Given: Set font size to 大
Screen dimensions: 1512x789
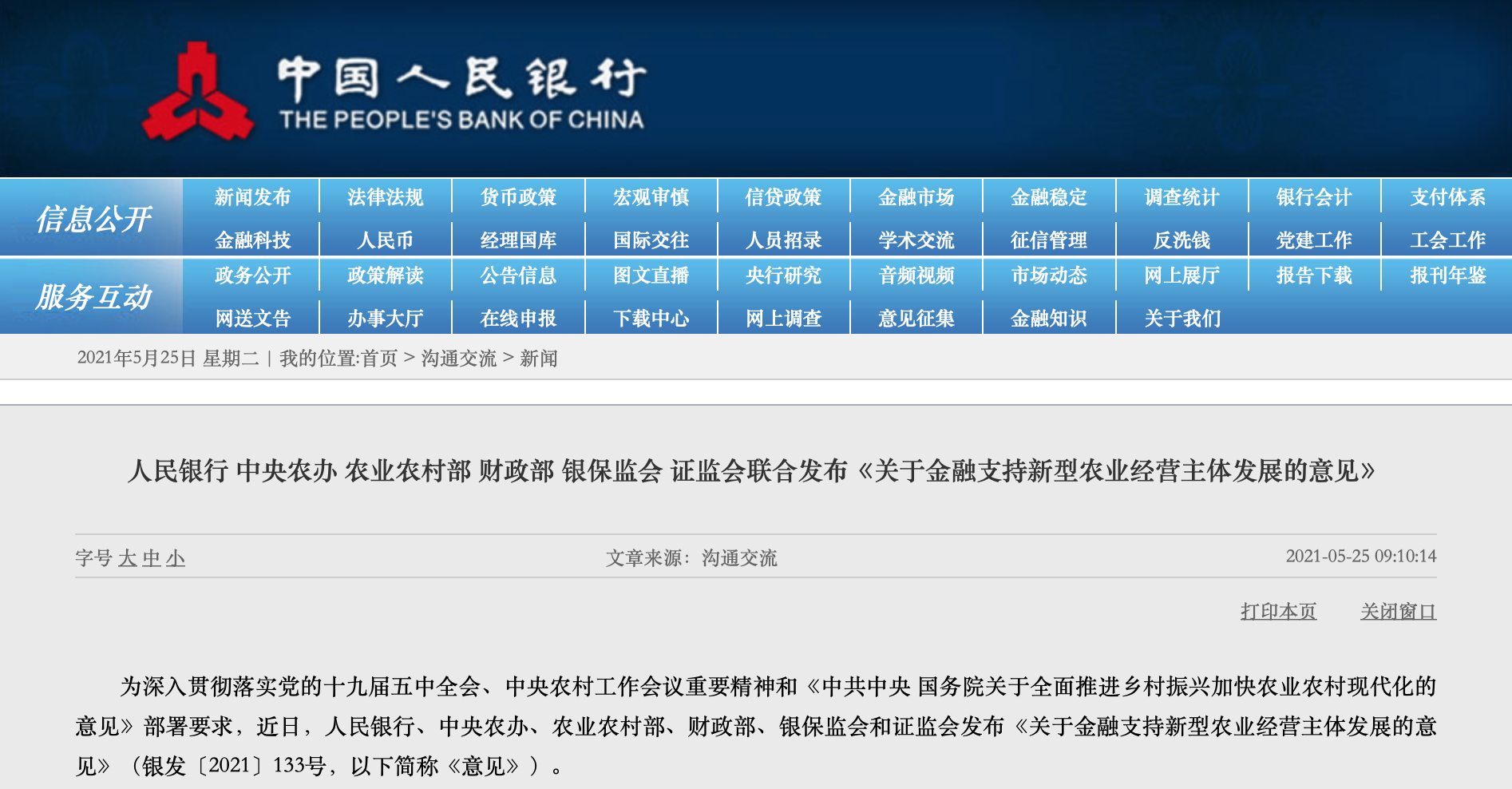Looking at the screenshot, I should point(128,558).
